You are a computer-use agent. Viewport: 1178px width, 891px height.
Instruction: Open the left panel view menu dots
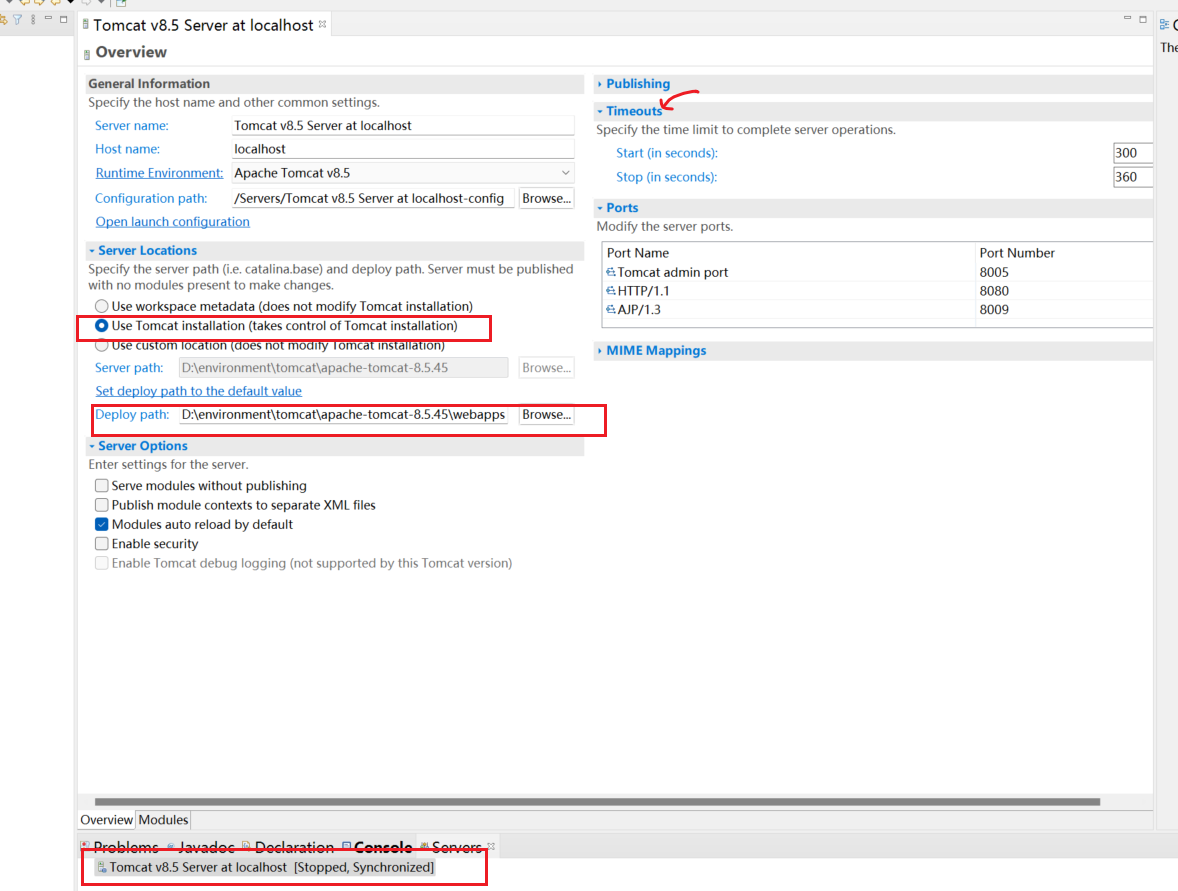tap(33, 20)
